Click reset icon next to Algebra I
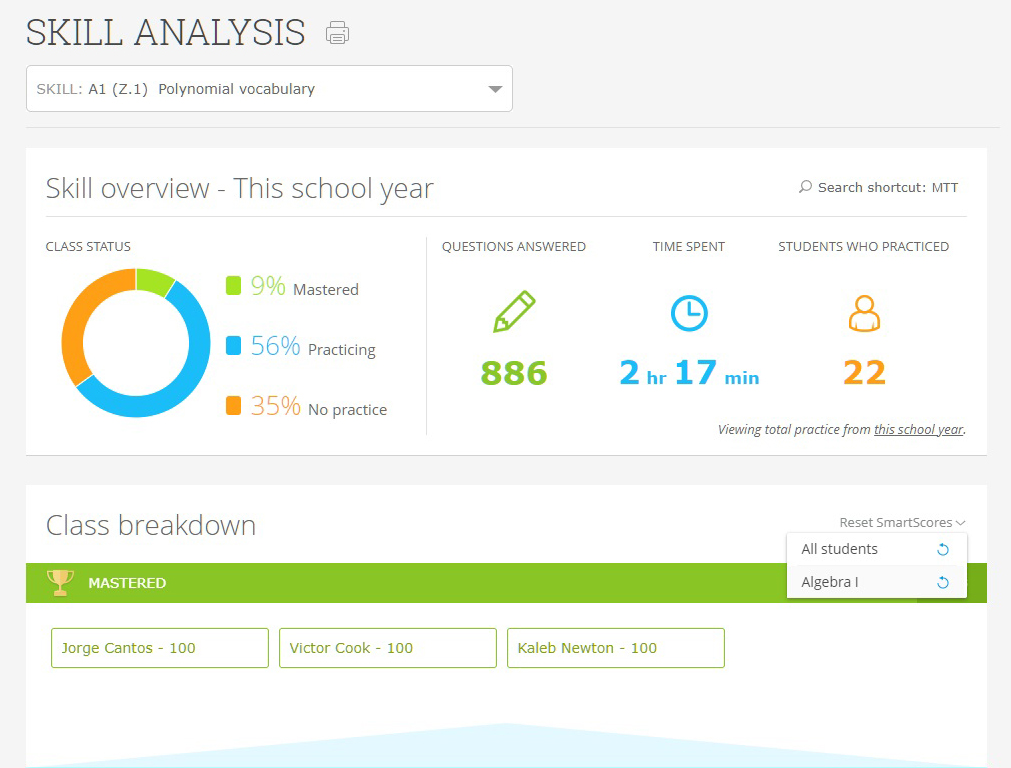The width and height of the screenshot is (1011, 768). pyautogui.click(x=942, y=583)
